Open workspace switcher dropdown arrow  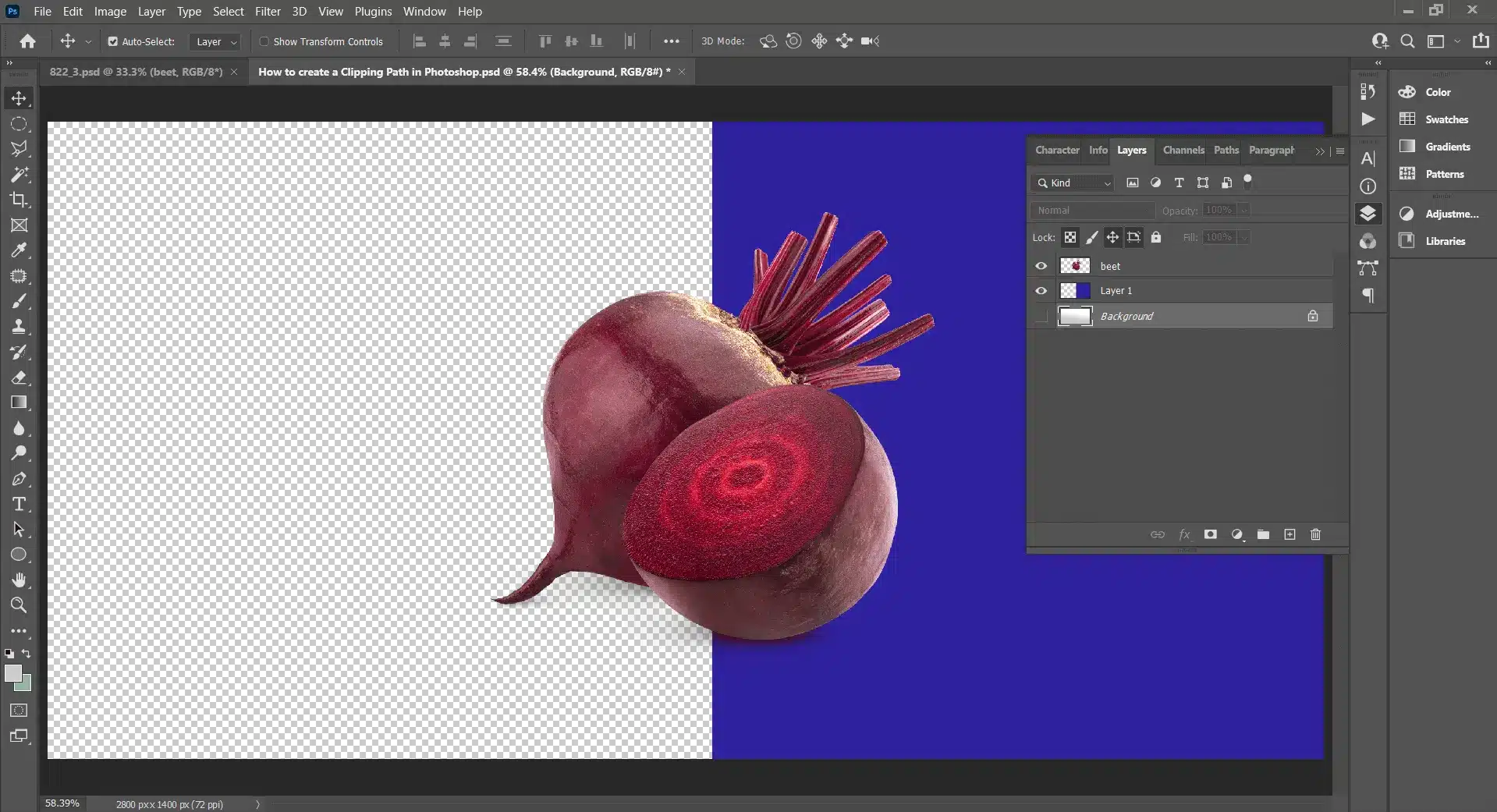pyautogui.click(x=1457, y=41)
